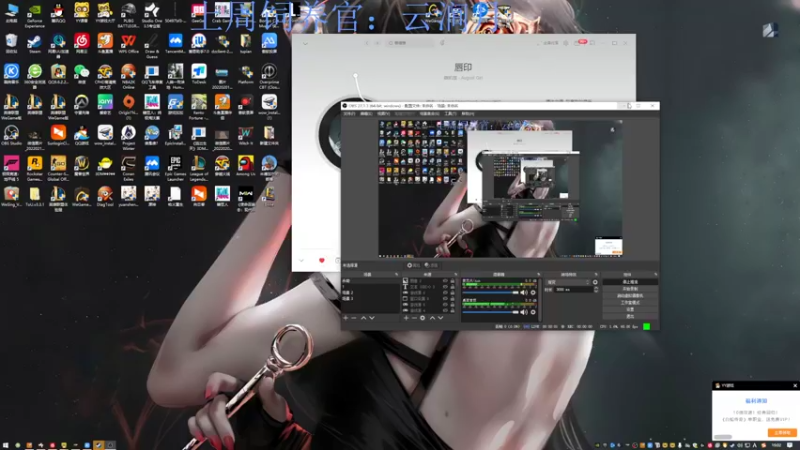
Task: Toggle visibility of the bottom source row
Action: point(445,310)
